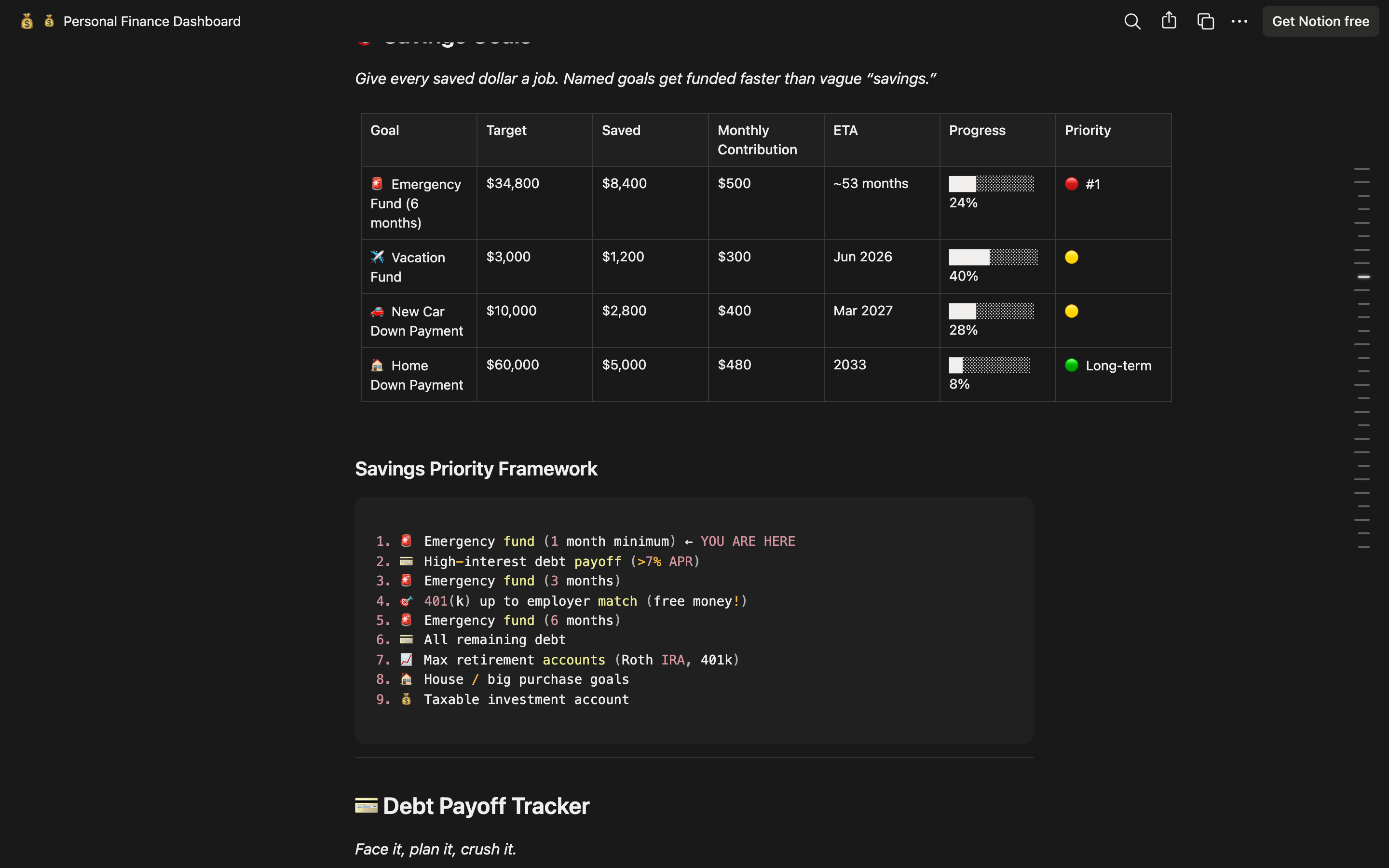Screen dimensions: 1389x868
Task: Click the target emoji on the 401(k) line
Action: click(x=407, y=600)
